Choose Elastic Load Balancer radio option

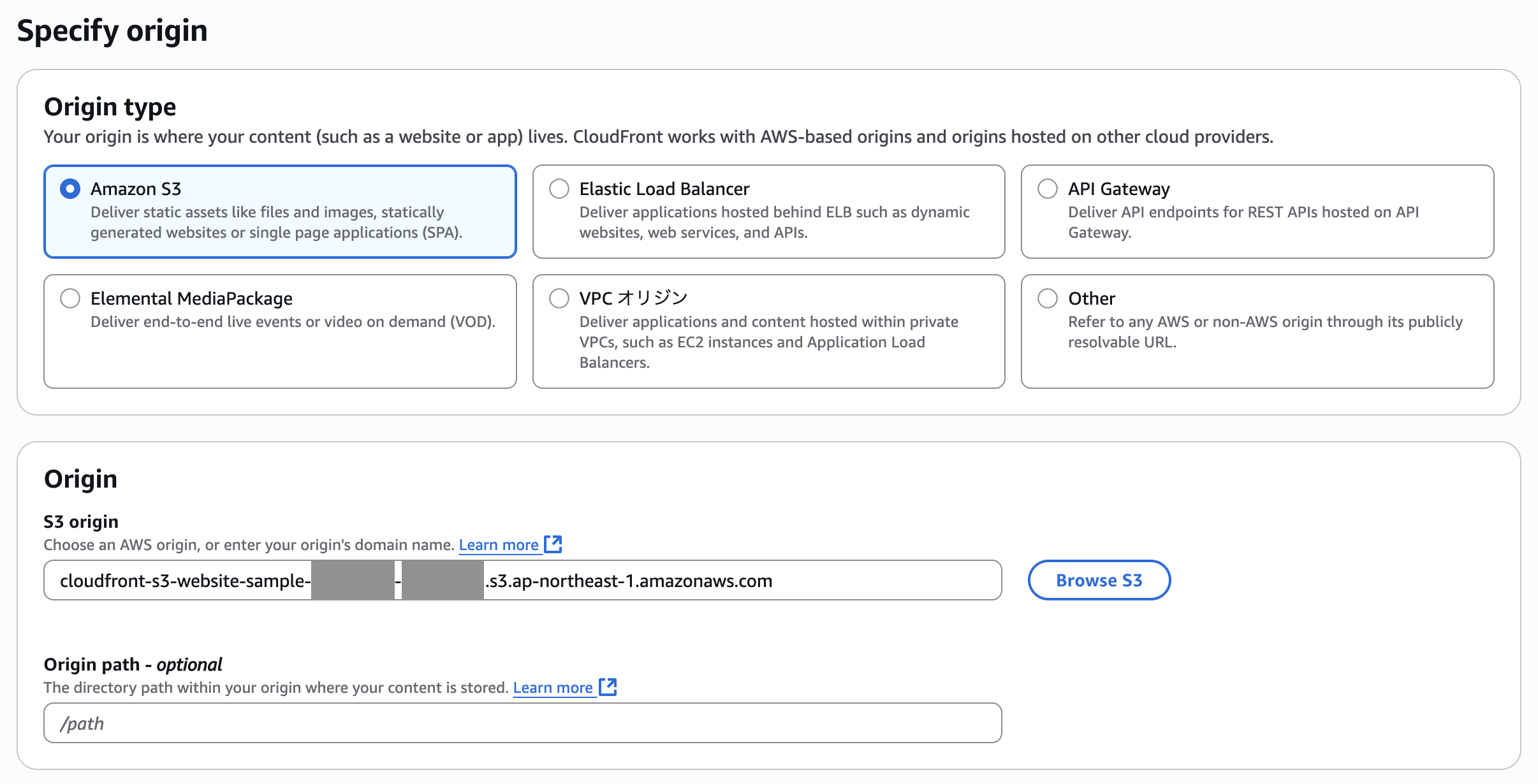(x=559, y=189)
